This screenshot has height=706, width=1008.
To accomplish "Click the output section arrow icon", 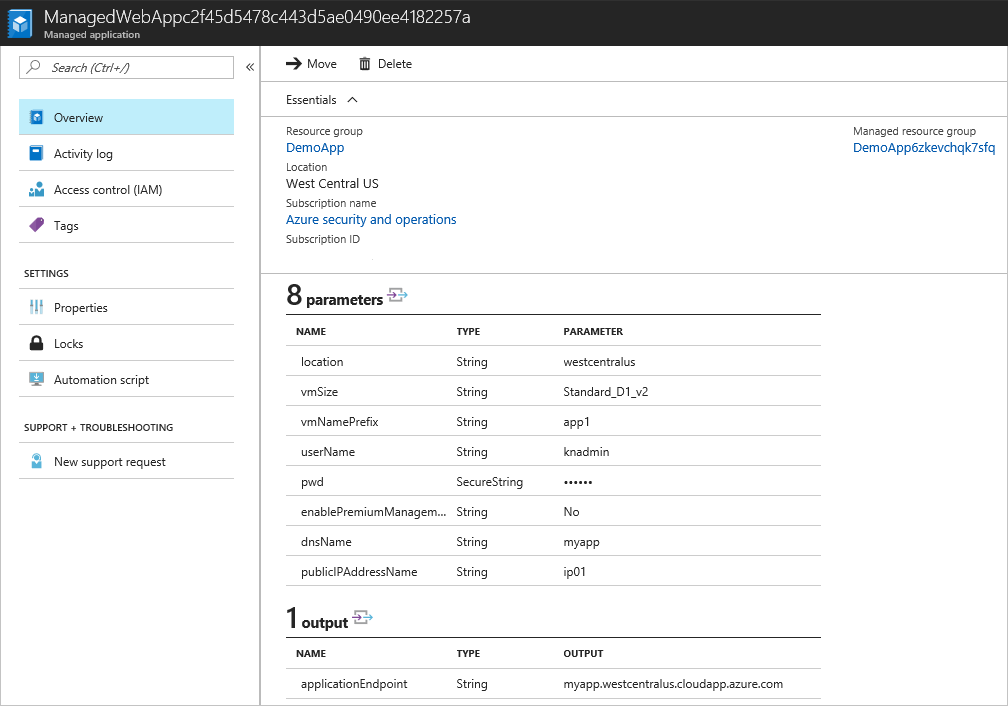I will [363, 618].
